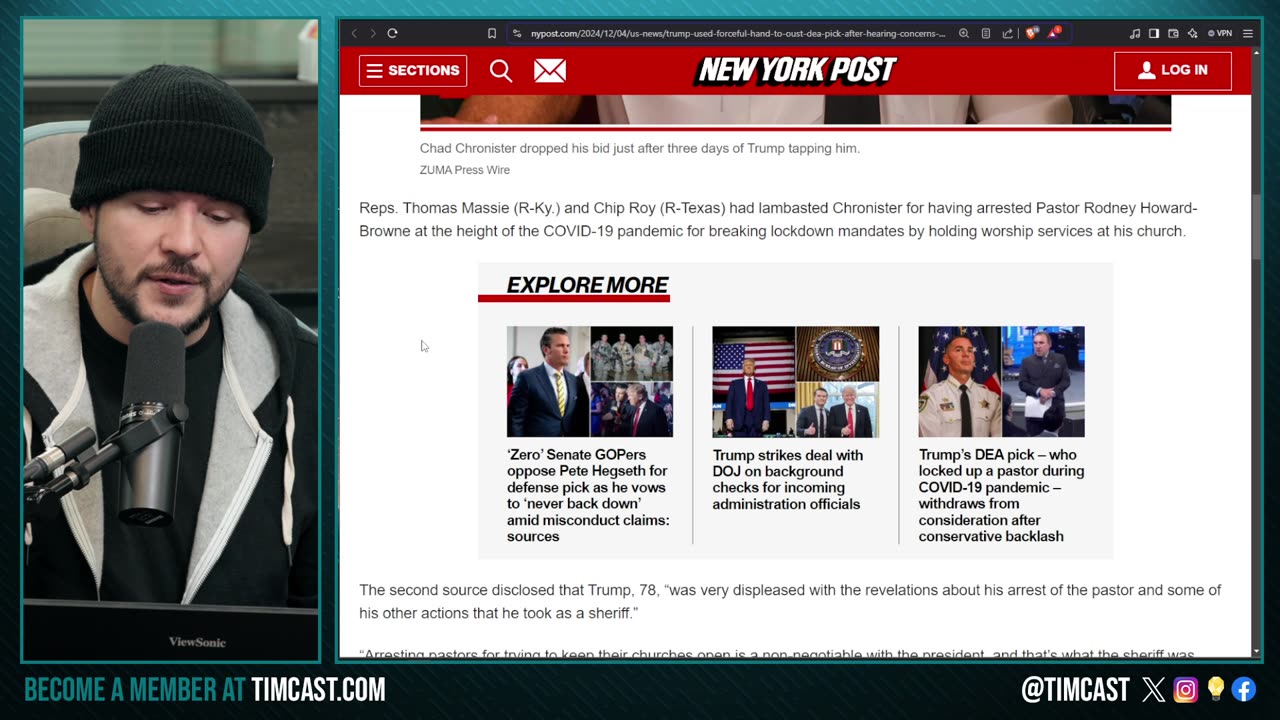1280x720 pixels.
Task: Click the Chad Chronister photo caption text
Action: pos(640,148)
